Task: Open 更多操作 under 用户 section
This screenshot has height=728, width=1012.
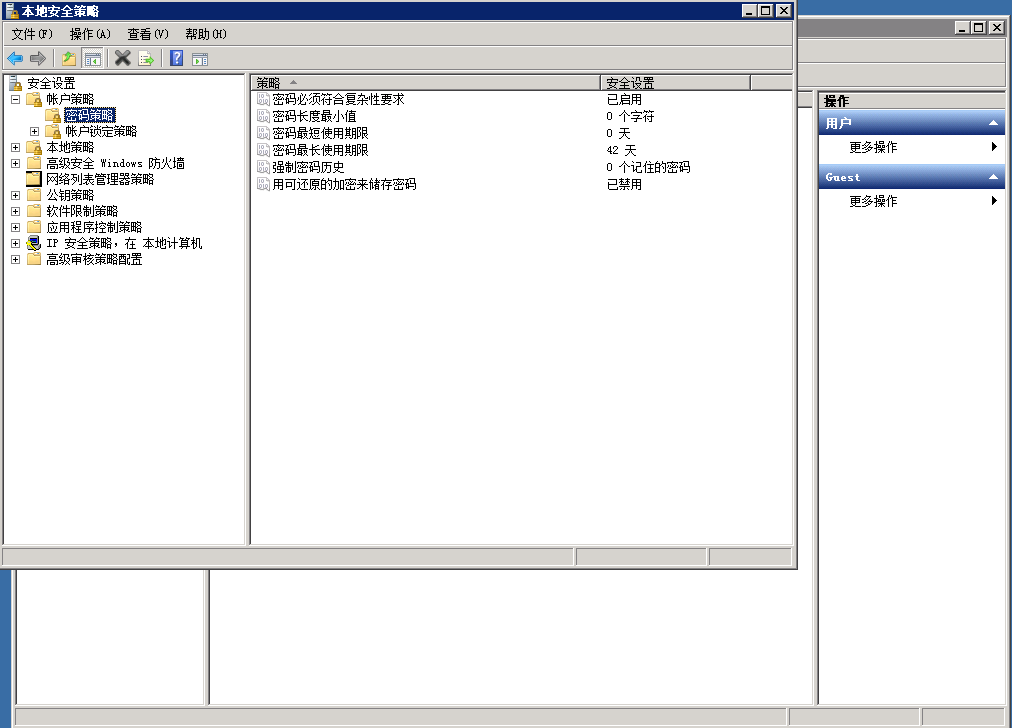Action: 873,147
